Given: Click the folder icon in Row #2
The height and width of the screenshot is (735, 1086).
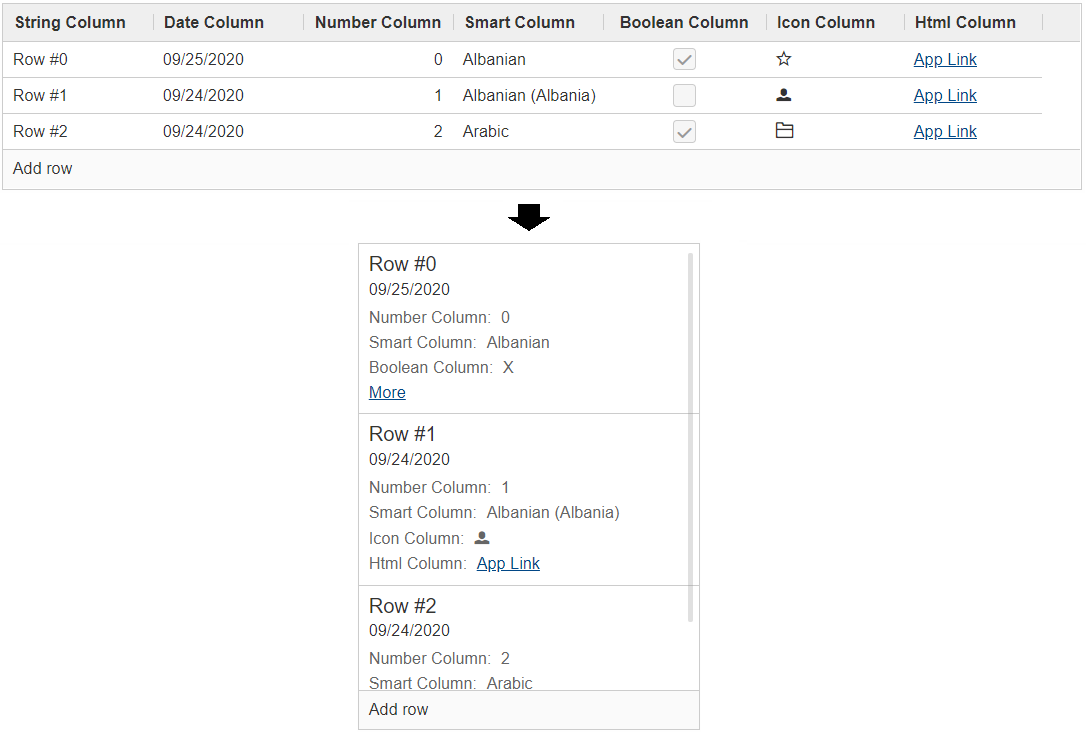Looking at the screenshot, I should [785, 131].
